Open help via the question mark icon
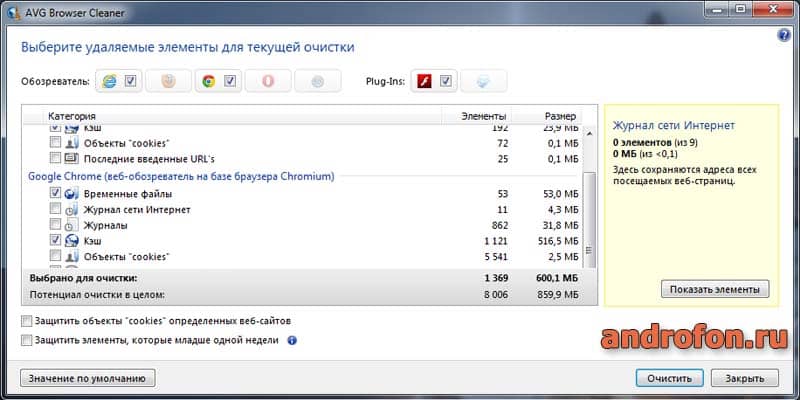The image size is (800, 400). [x=784, y=35]
